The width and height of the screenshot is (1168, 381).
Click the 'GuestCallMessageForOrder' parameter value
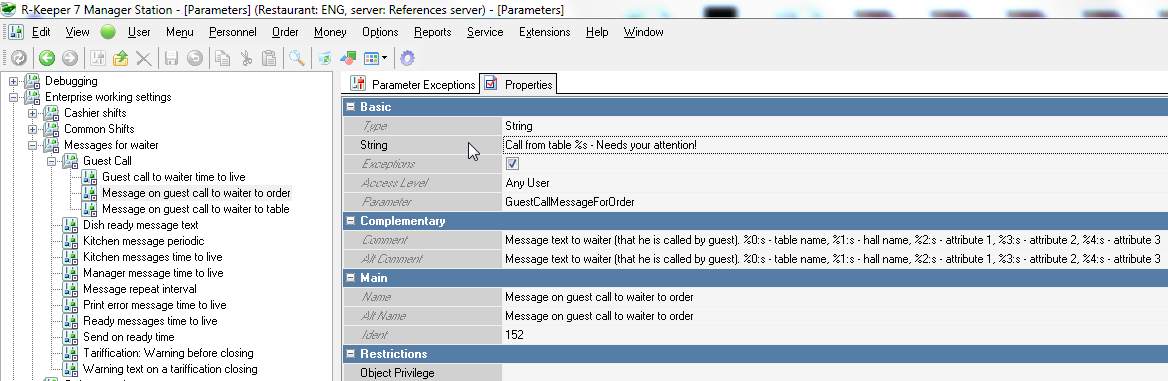click(570, 201)
